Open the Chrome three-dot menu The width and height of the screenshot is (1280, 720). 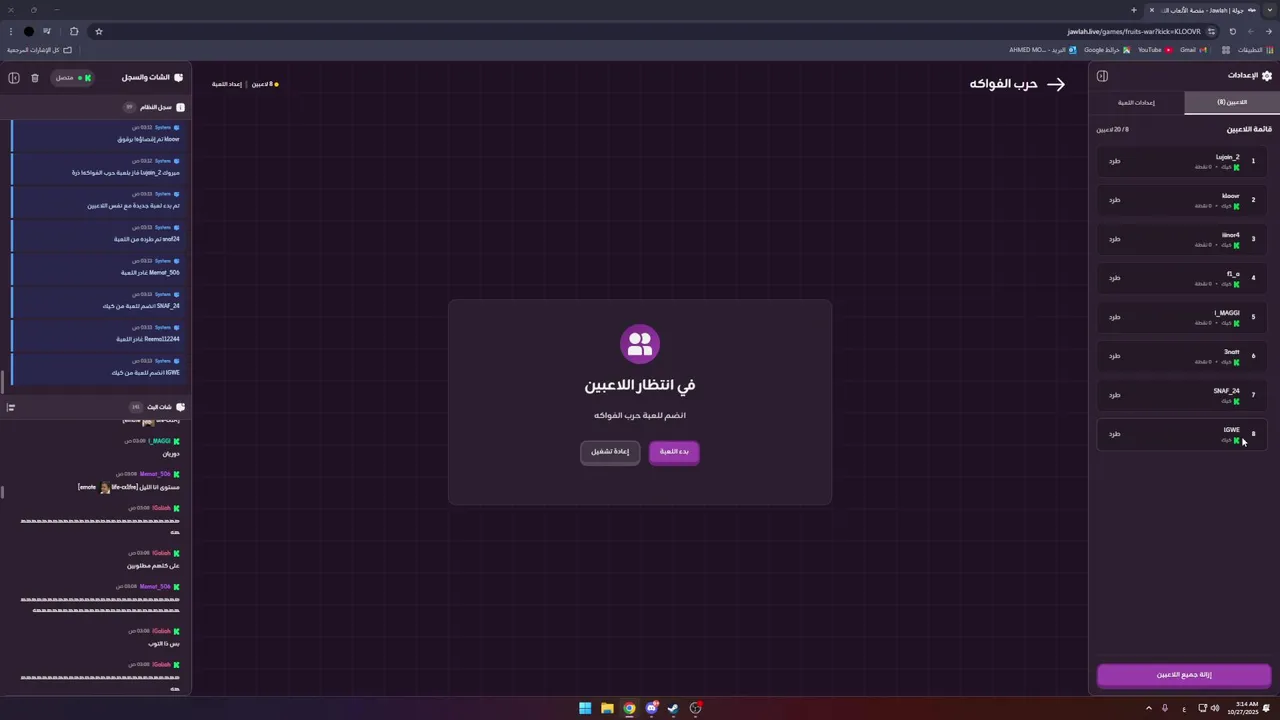(11, 31)
